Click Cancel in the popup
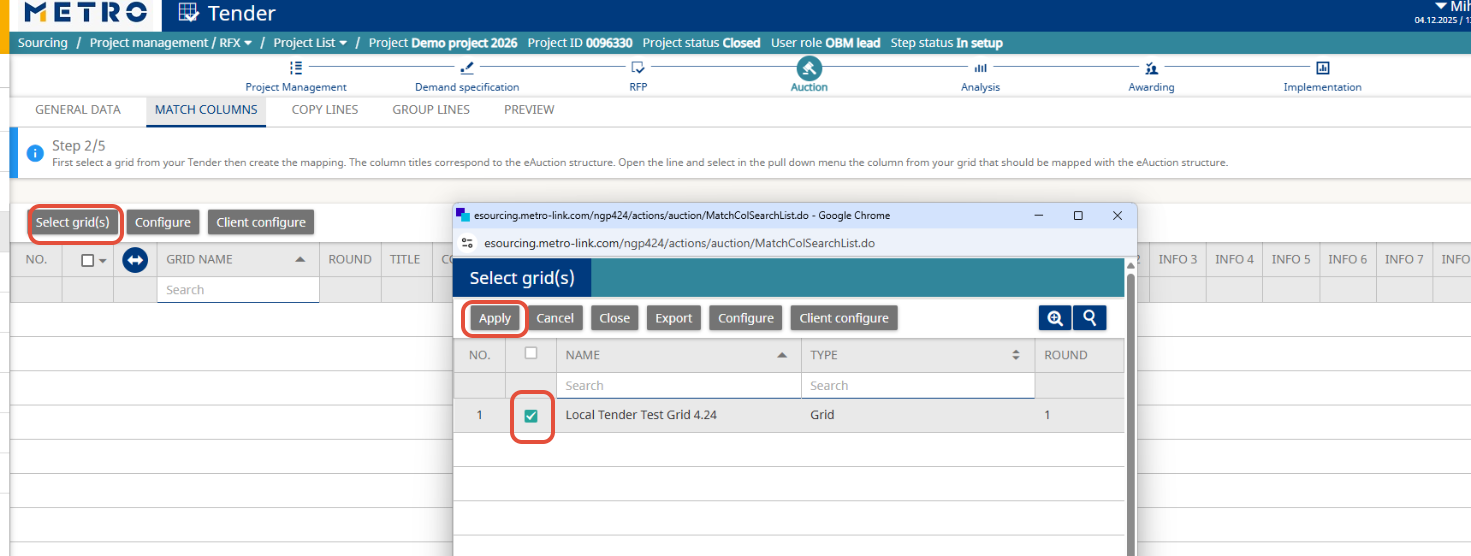This screenshot has height=556, width=1471. coord(555,318)
